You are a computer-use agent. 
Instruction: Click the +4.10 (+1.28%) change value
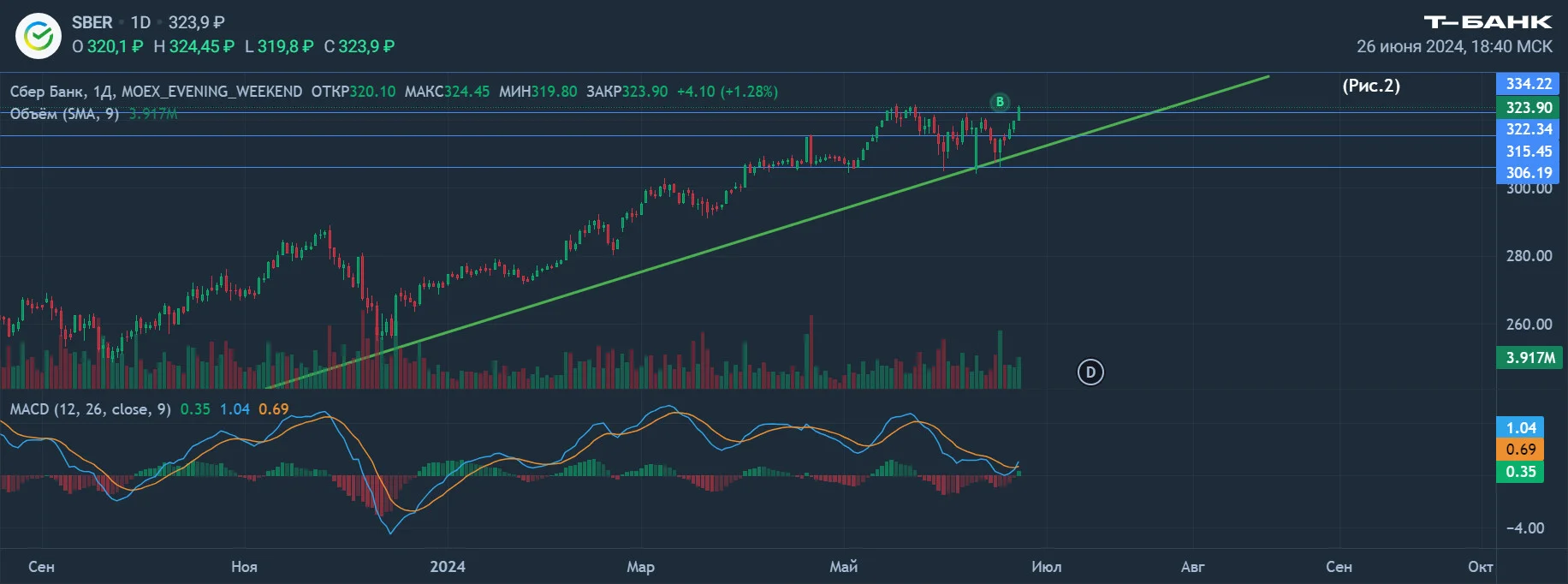coord(728,92)
